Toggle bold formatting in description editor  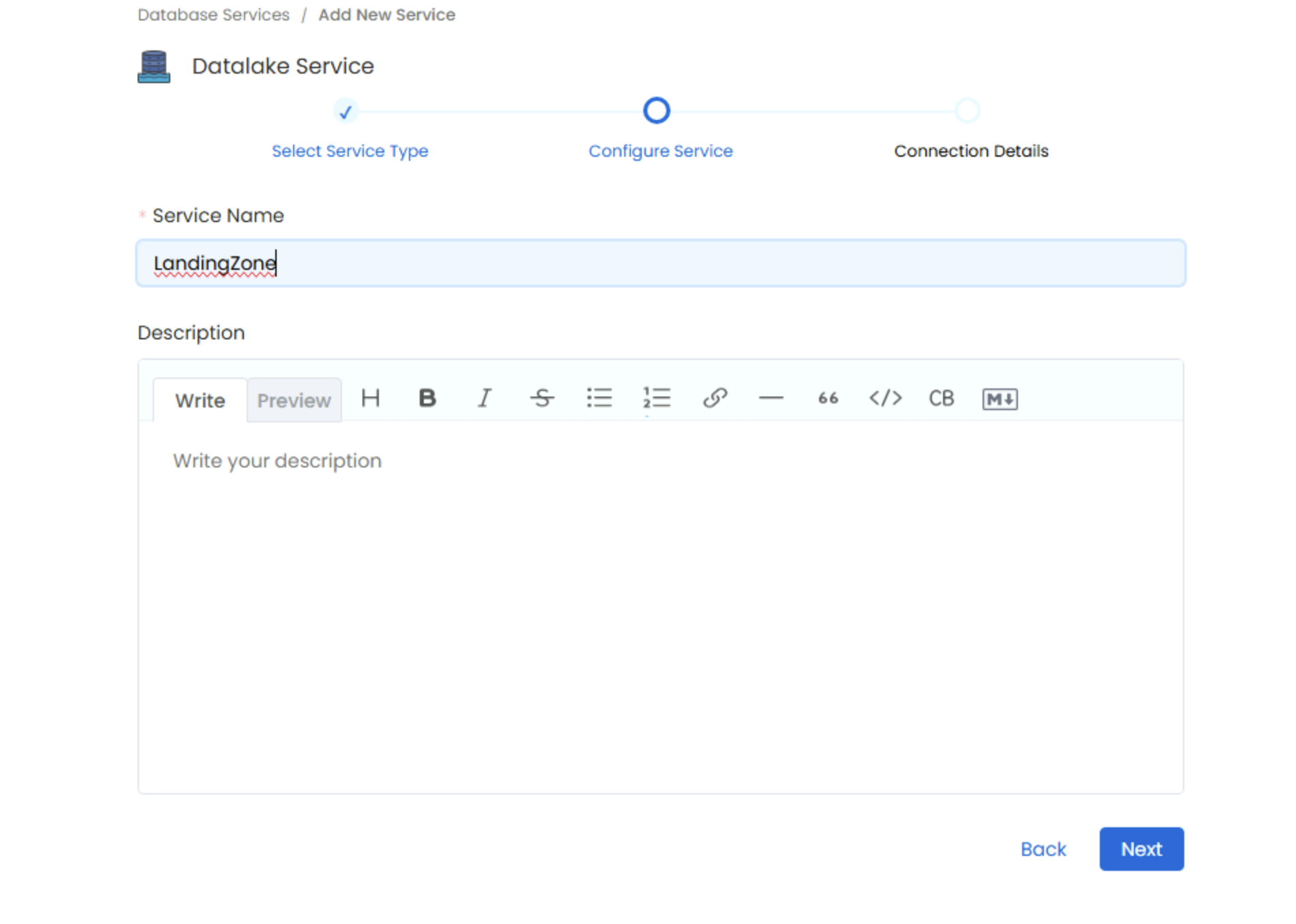click(x=427, y=398)
